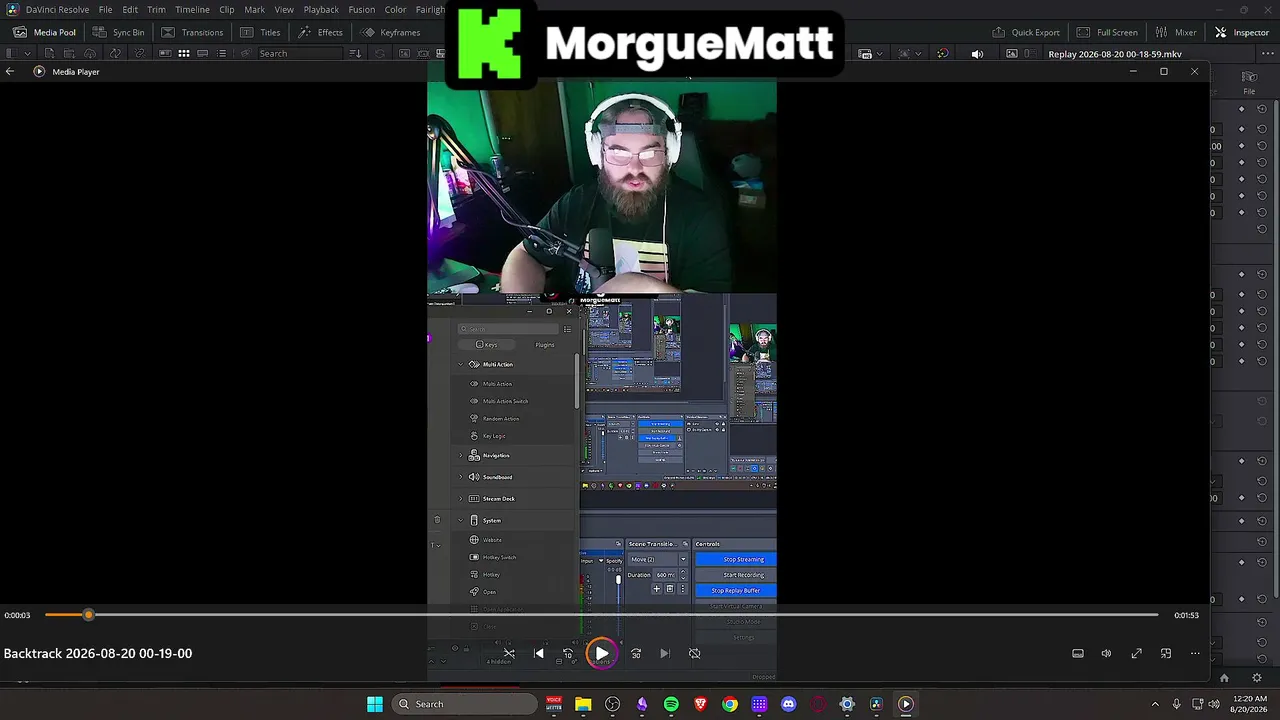Click Quick Export in DaVinci Resolve
This screenshot has width=1280, height=720.
click(1026, 32)
